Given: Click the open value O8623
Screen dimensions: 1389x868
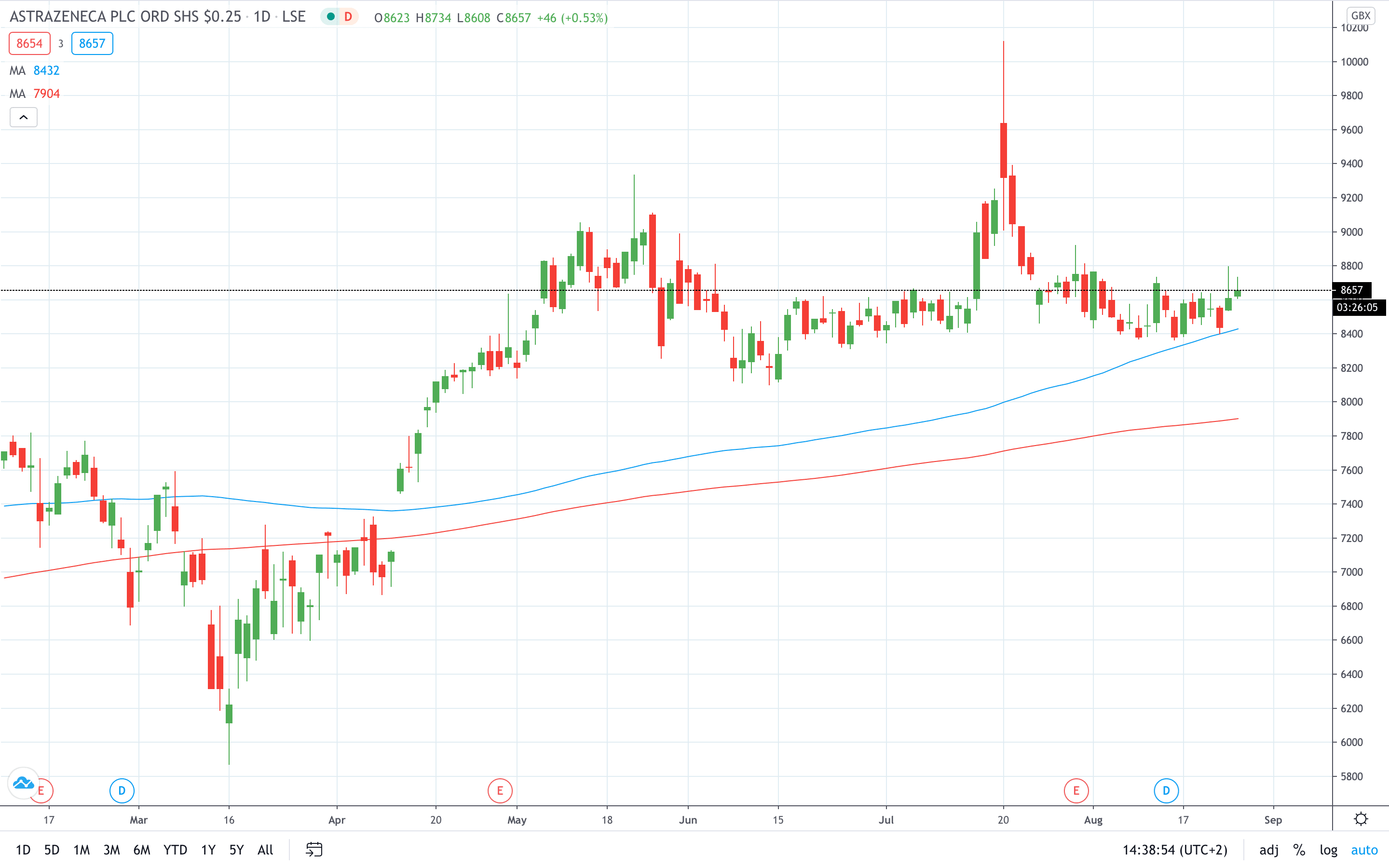Looking at the screenshot, I should pyautogui.click(x=392, y=18).
